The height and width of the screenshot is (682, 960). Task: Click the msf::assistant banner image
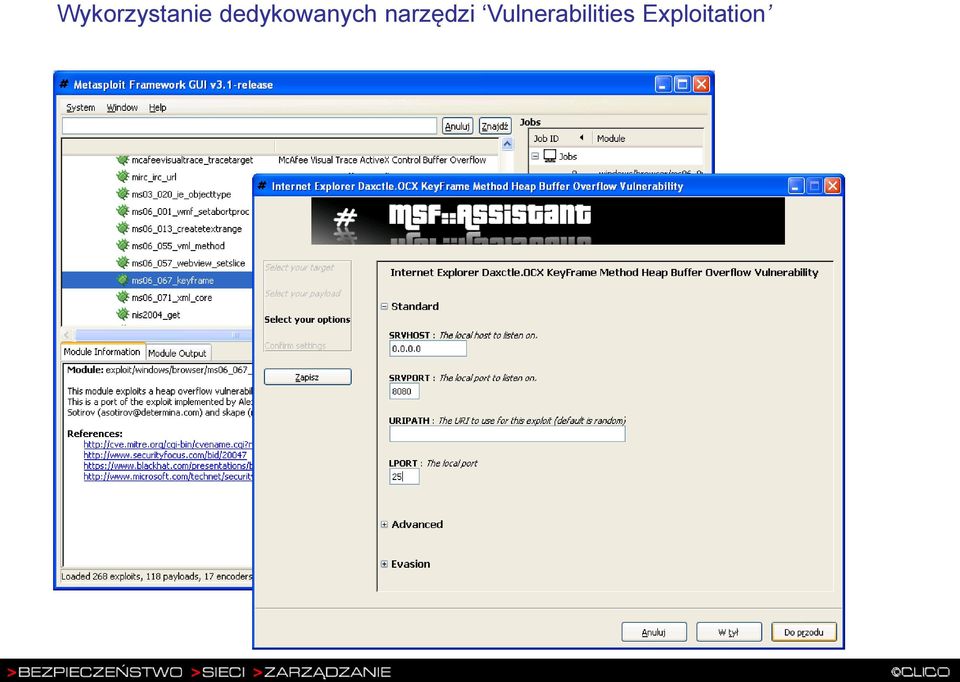click(548, 221)
